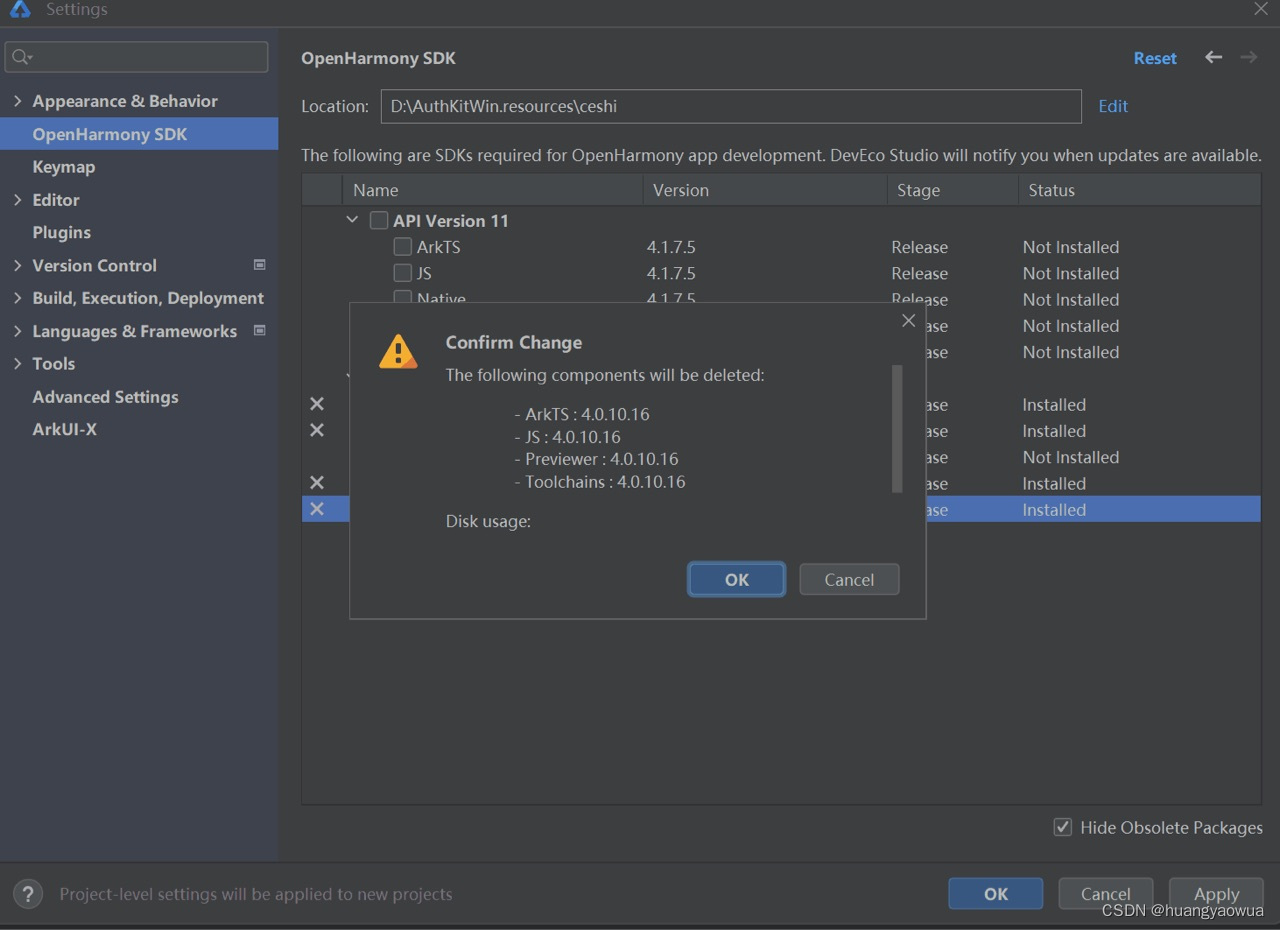The image size is (1280, 930).
Task: Click '- Toolchains : 4.0.10.16' text in dialog
Action: coord(600,482)
